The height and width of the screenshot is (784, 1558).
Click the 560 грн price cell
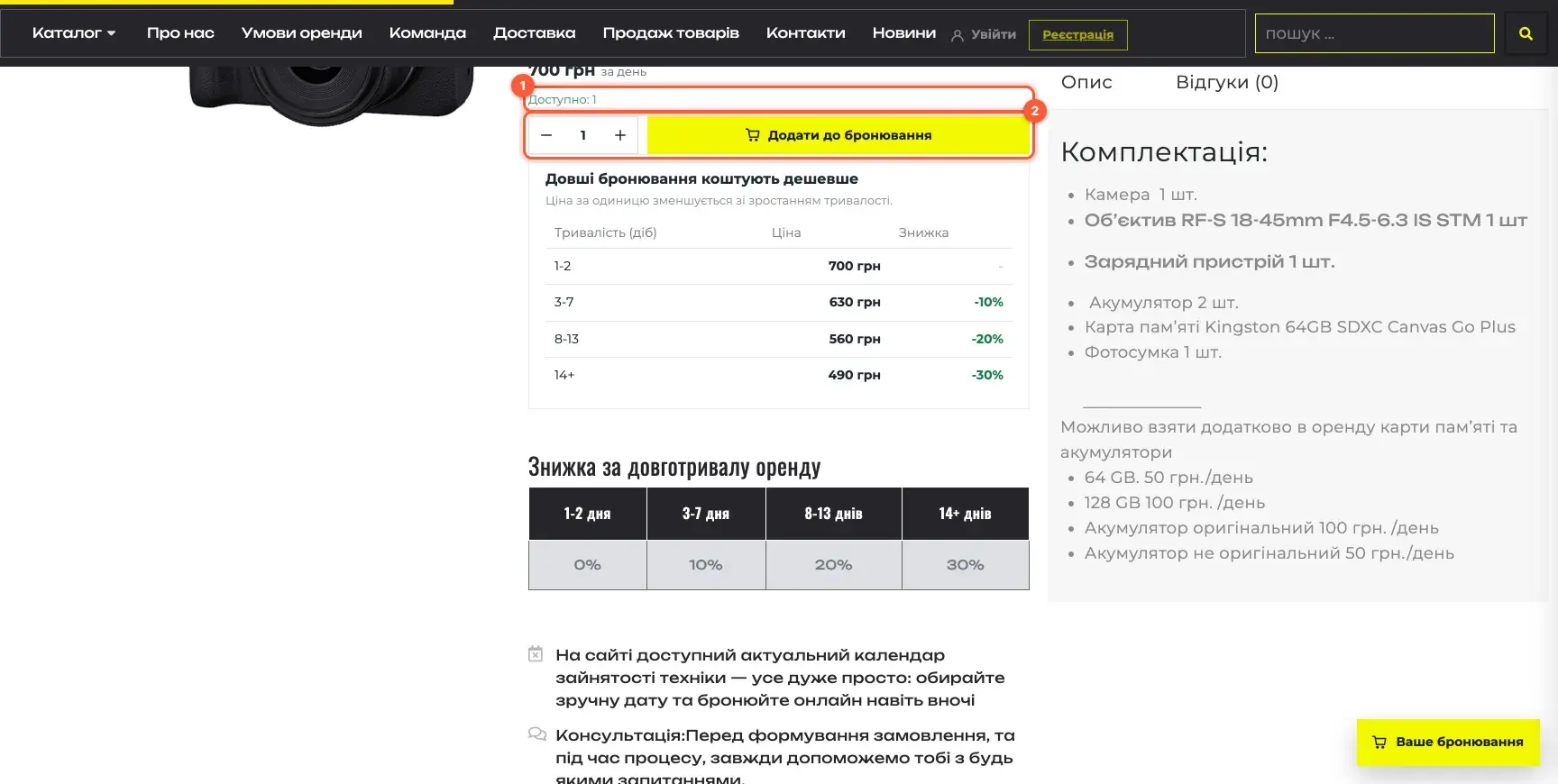tap(855, 339)
